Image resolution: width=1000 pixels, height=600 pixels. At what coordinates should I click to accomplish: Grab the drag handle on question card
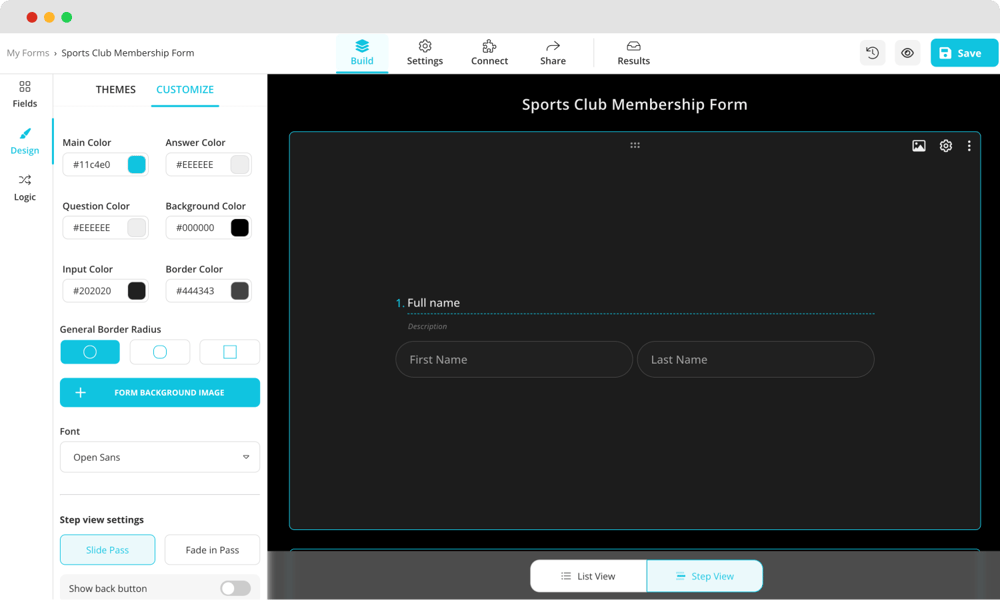(634, 146)
